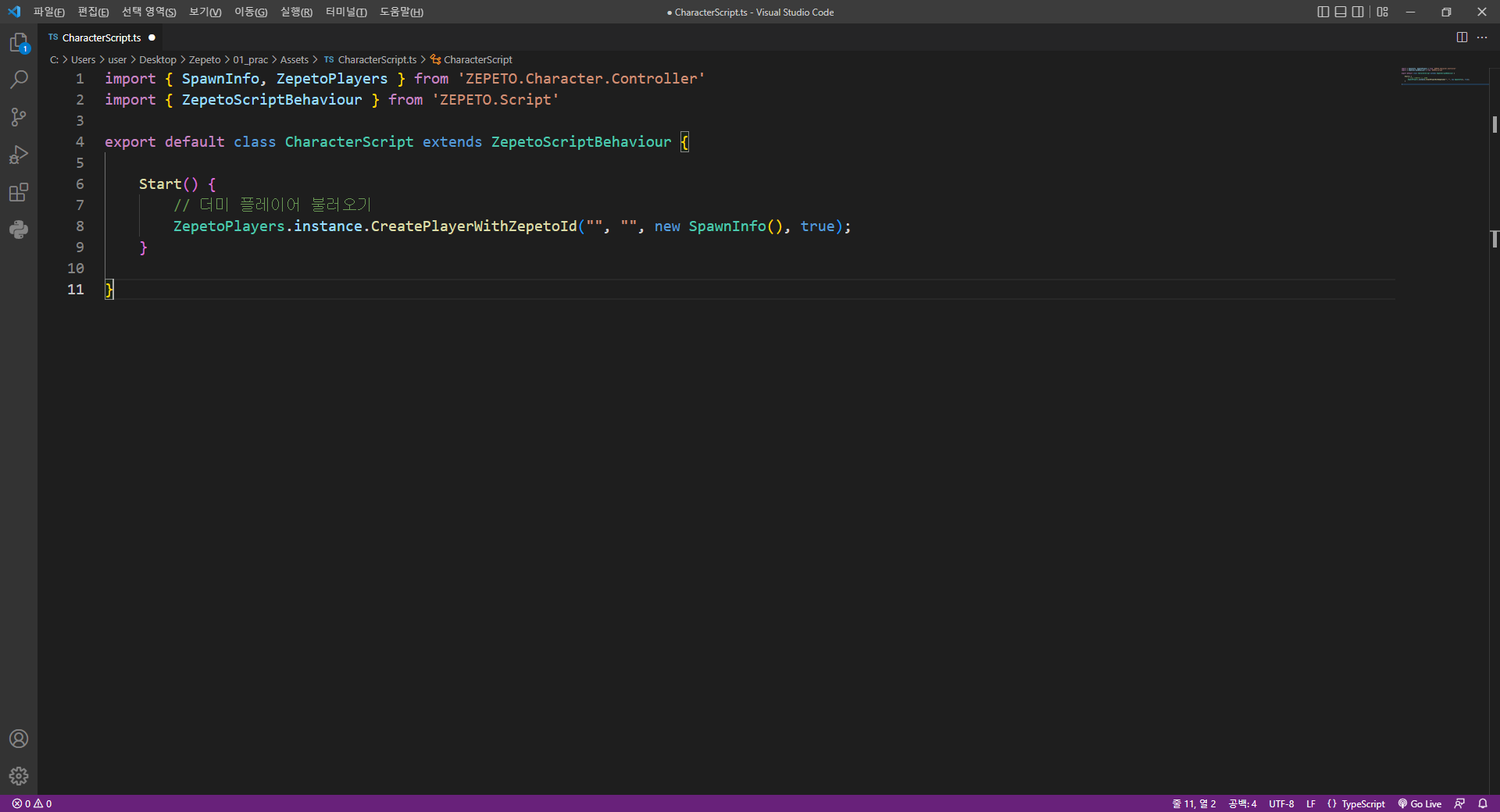
Task: Click 'ZEPETO.Script' import string
Action: click(495, 100)
